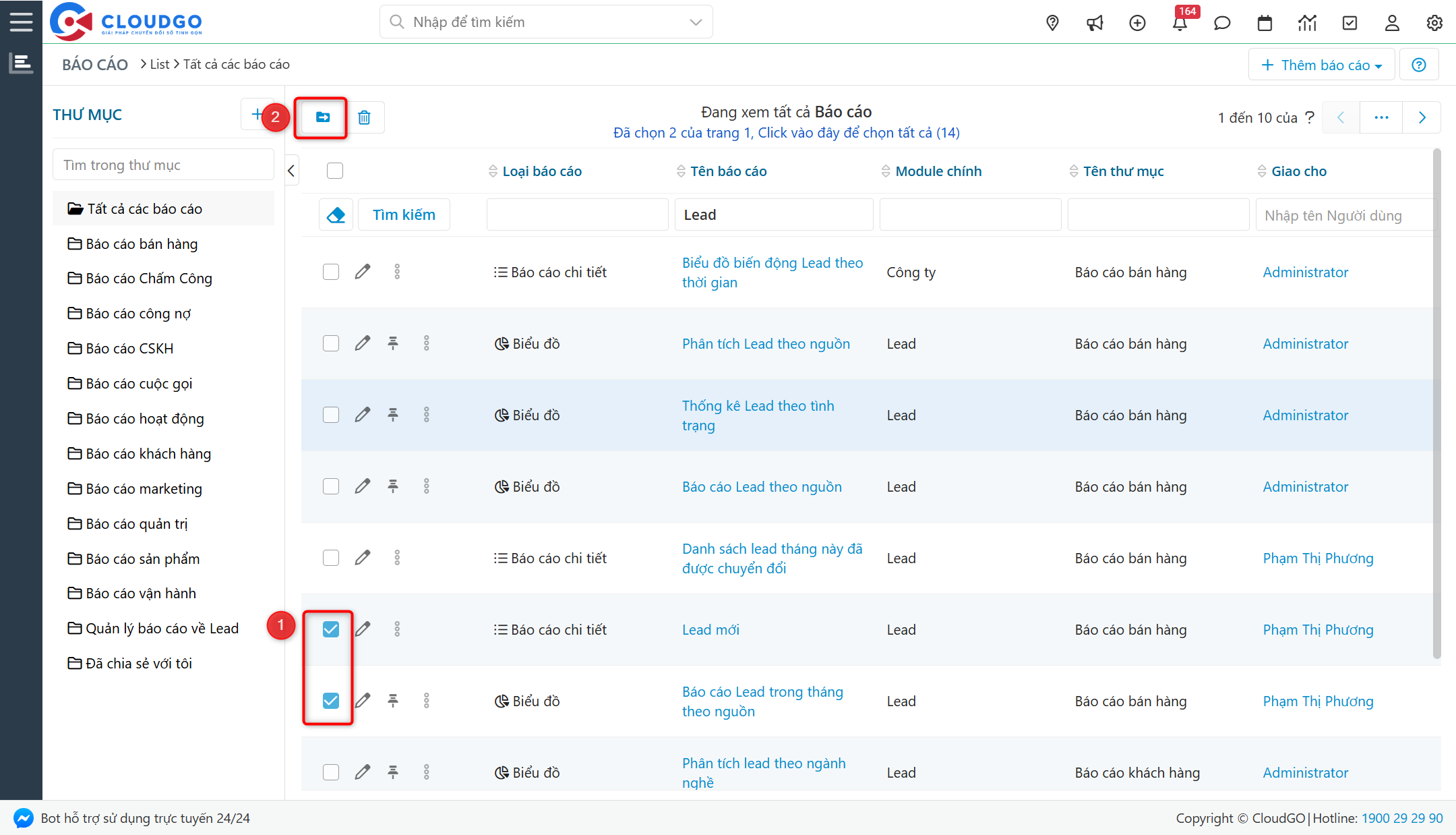Toggle the select-all header checkbox
1456x835 pixels.
coord(335,171)
